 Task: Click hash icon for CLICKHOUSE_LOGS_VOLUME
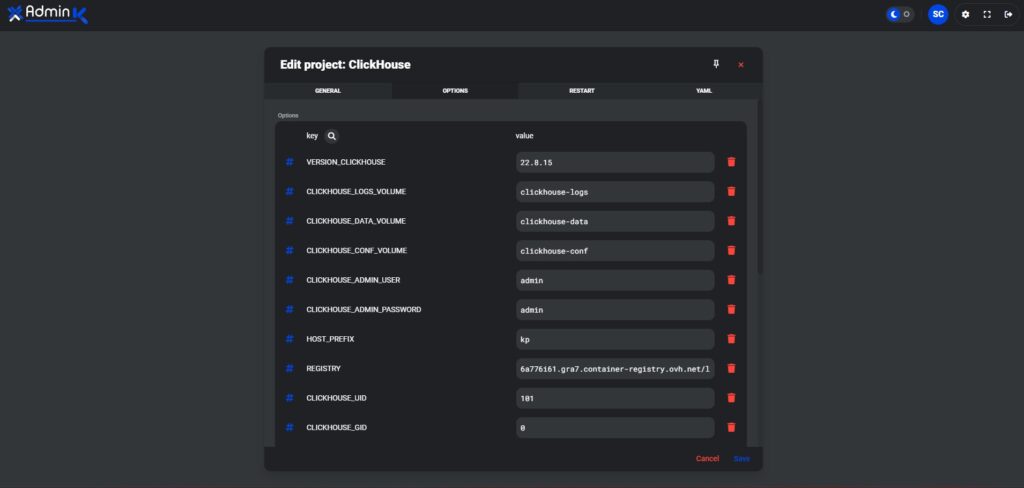tap(289, 191)
